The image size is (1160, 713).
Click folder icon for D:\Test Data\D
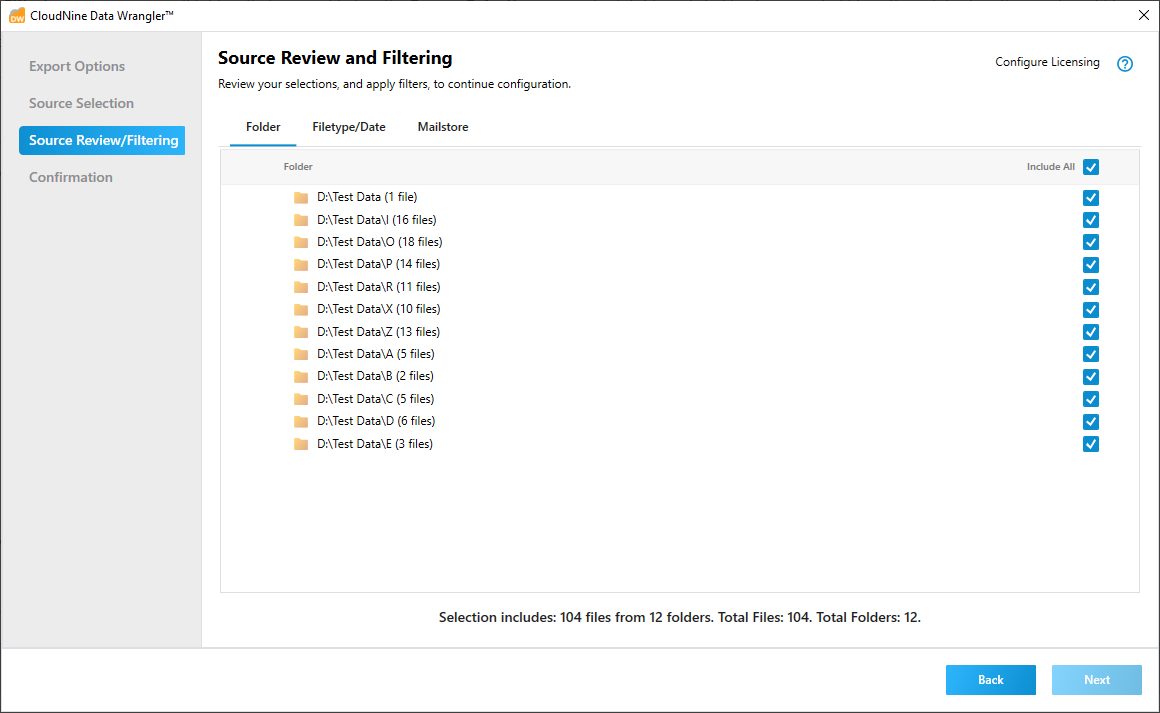(300, 422)
